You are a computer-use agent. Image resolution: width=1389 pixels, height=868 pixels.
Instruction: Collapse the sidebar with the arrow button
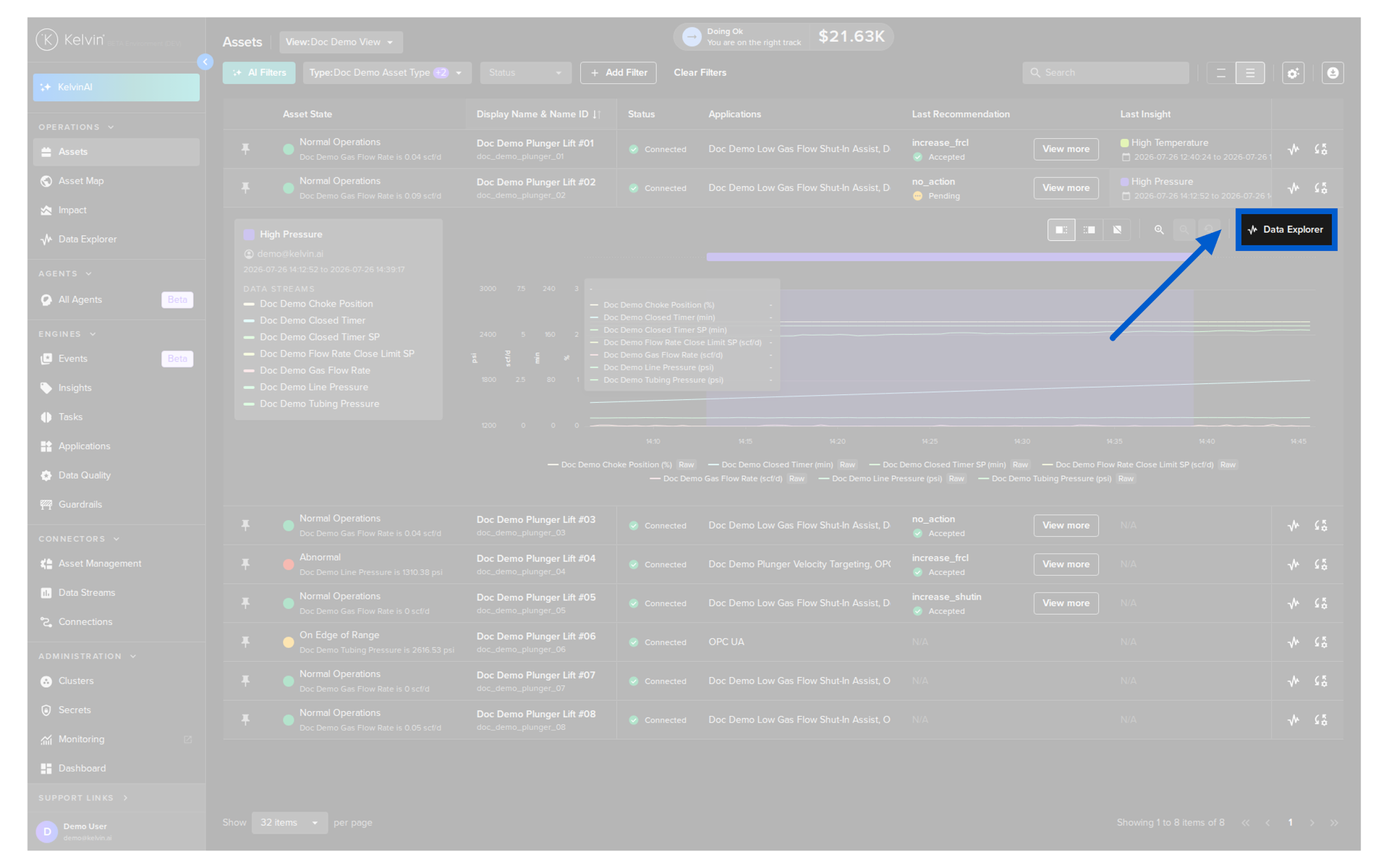click(205, 62)
